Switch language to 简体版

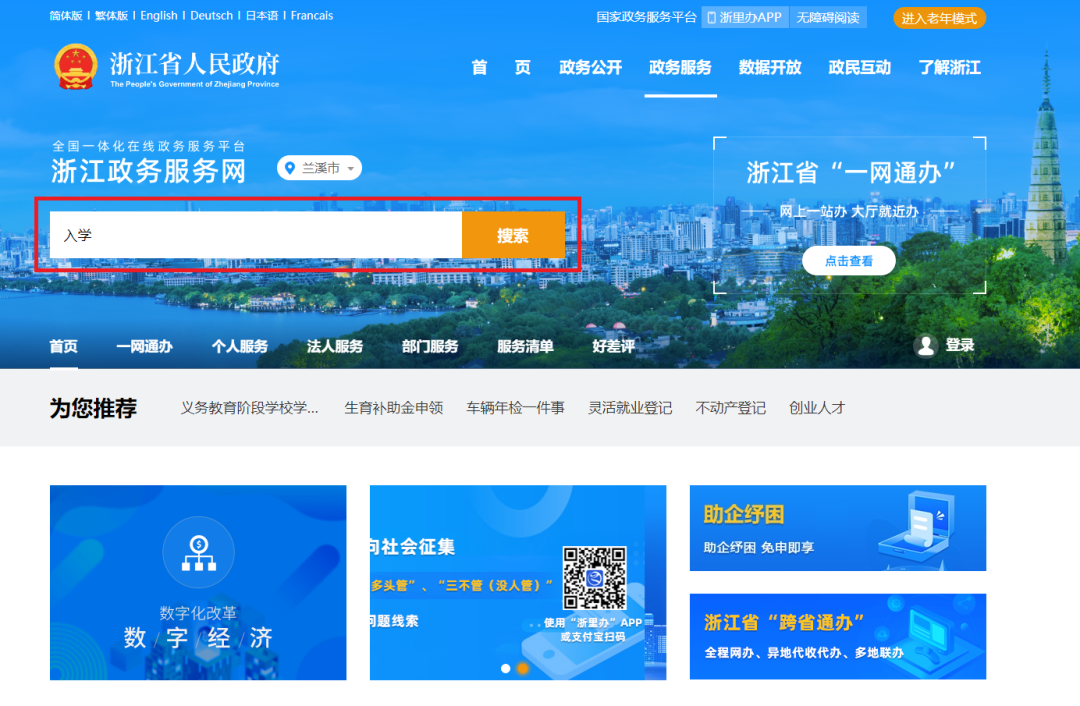[66, 16]
